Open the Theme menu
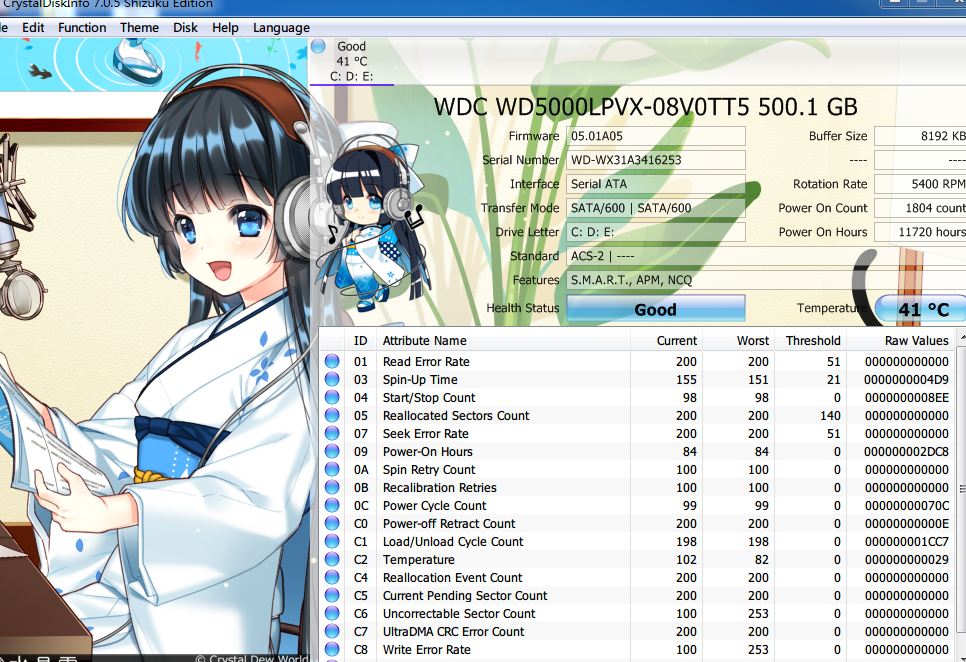The width and height of the screenshot is (966, 662). coord(139,28)
